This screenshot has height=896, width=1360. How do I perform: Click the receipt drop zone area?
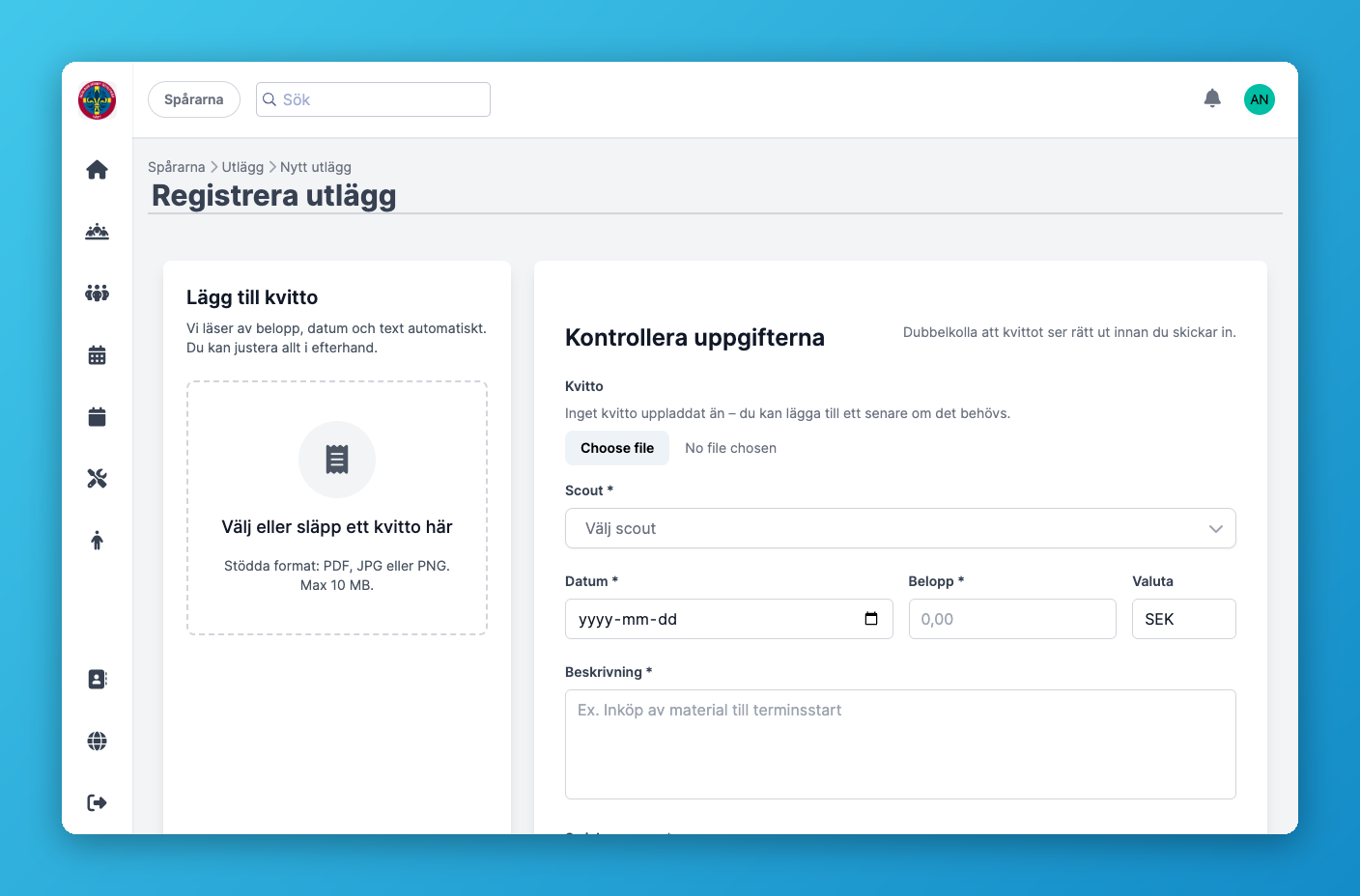pos(337,508)
